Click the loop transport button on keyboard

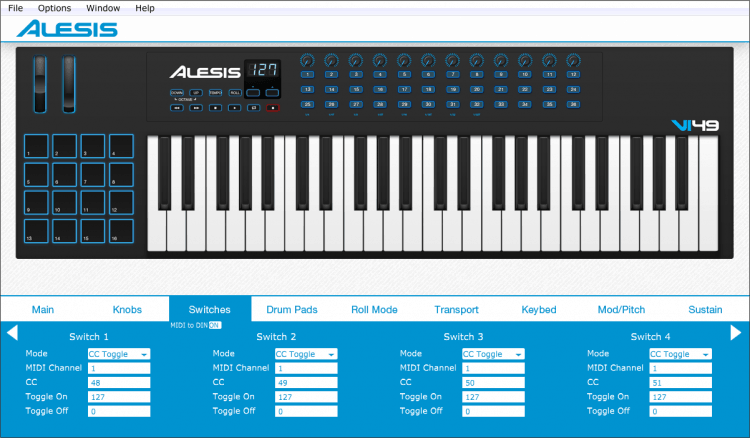[254, 108]
